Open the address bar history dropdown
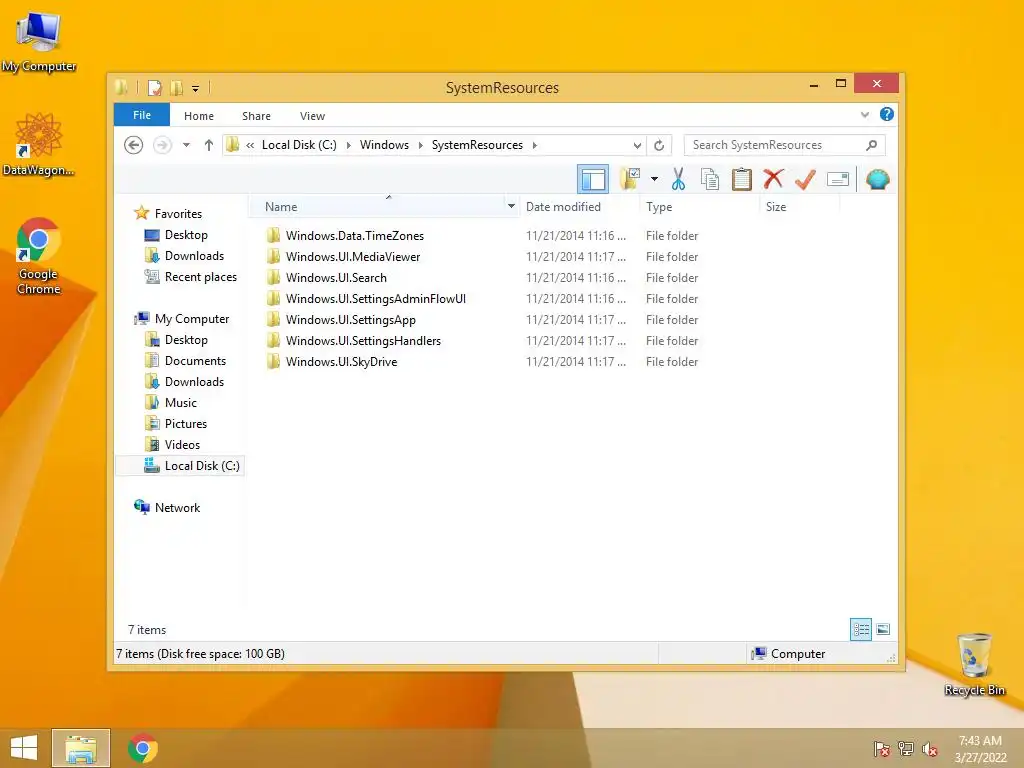The width and height of the screenshot is (1024, 768). (x=637, y=146)
